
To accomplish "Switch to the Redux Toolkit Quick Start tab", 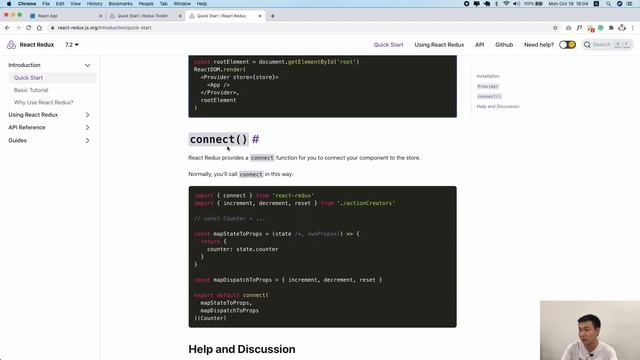I will pos(145,16).
